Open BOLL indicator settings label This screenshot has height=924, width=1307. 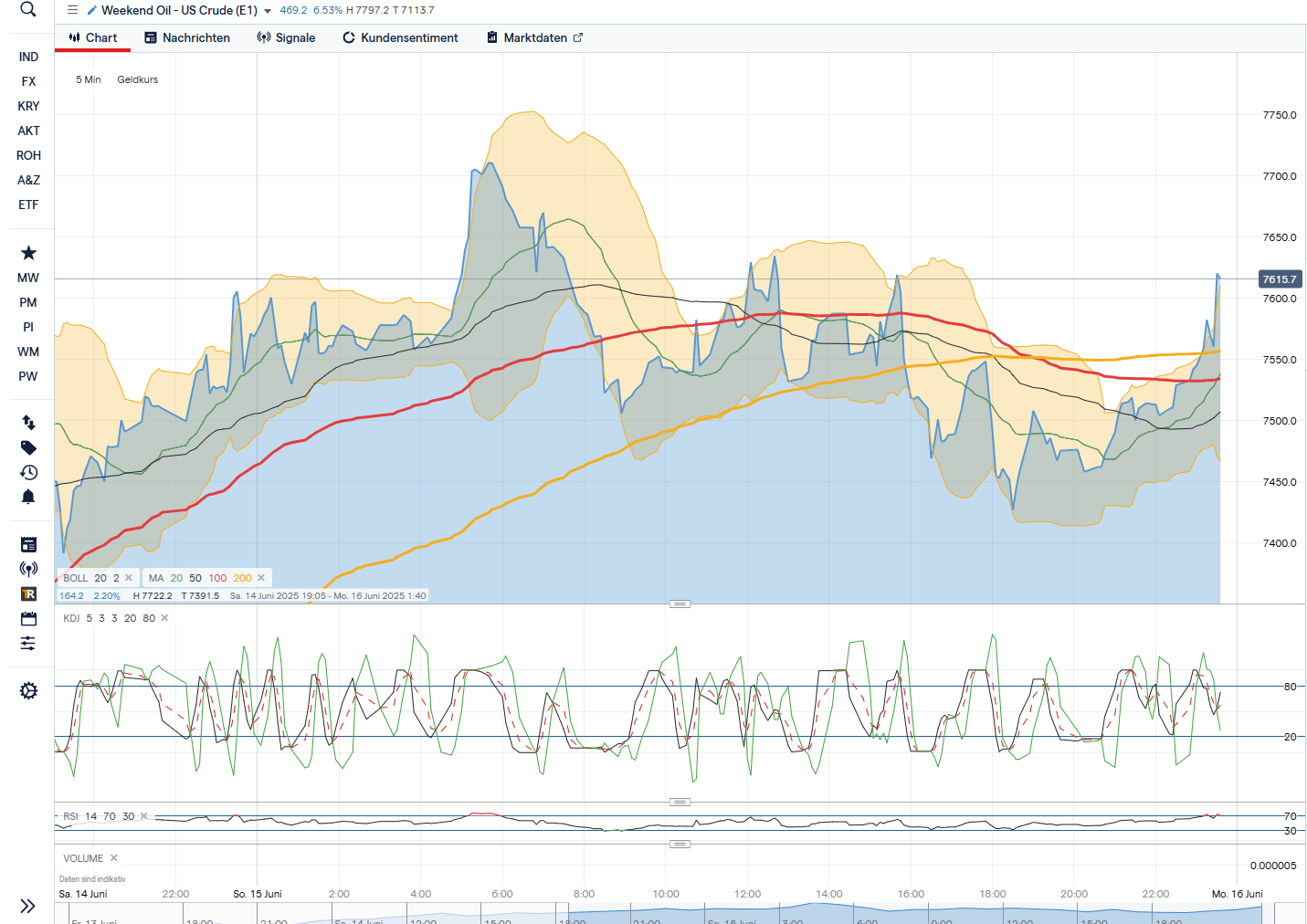click(76, 578)
